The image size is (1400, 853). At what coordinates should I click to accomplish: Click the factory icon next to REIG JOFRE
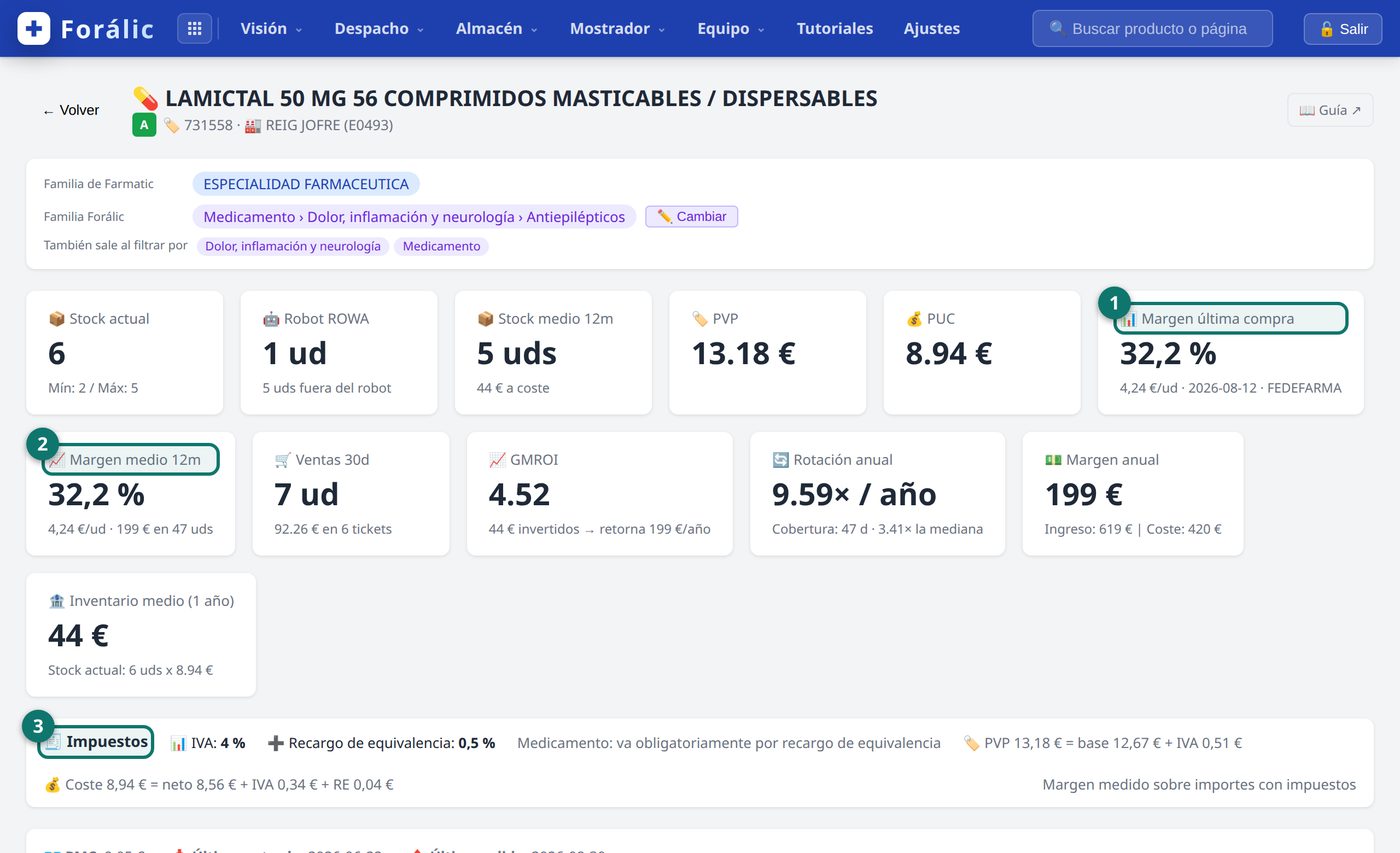pyautogui.click(x=252, y=125)
